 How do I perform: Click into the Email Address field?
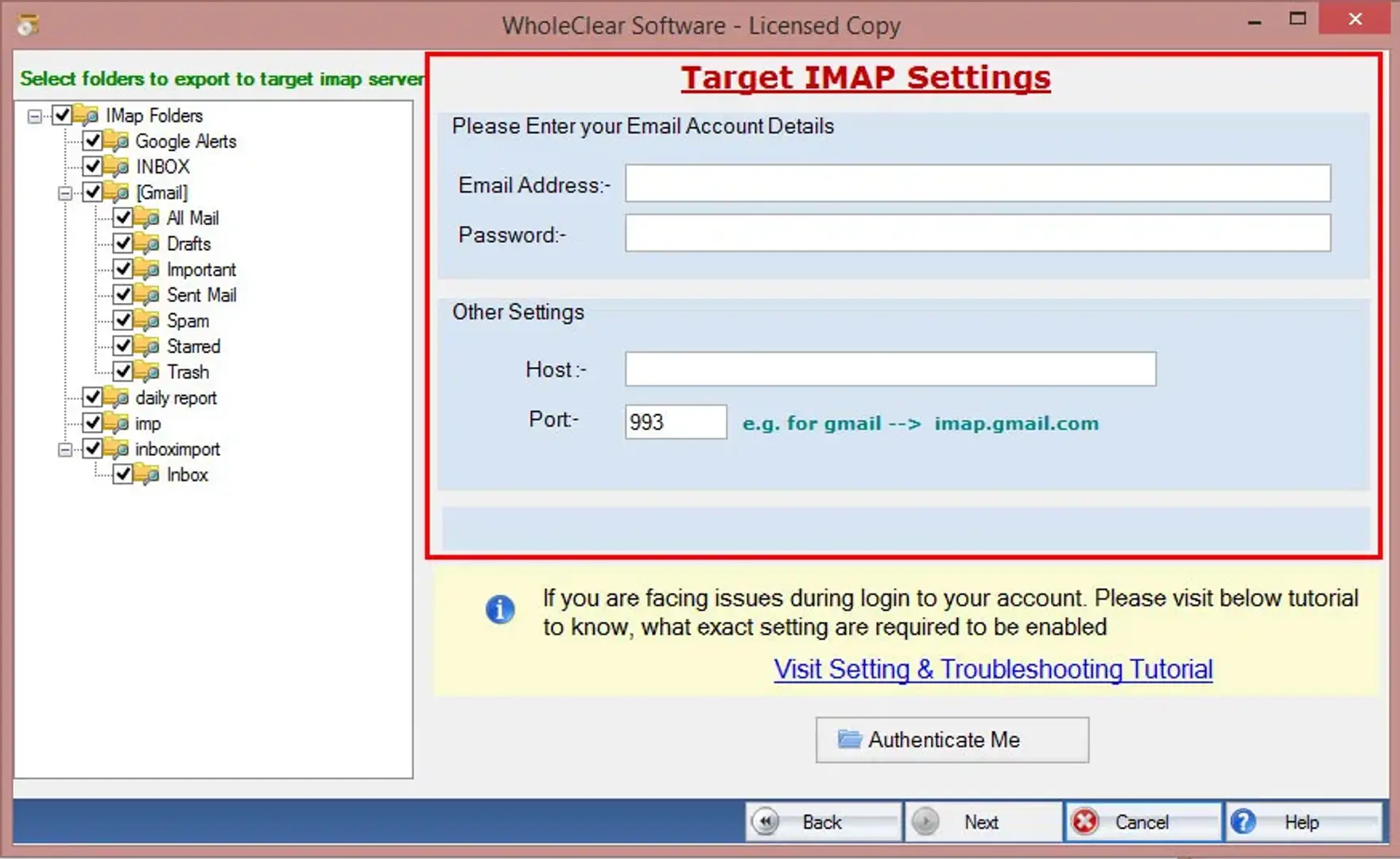point(977,184)
